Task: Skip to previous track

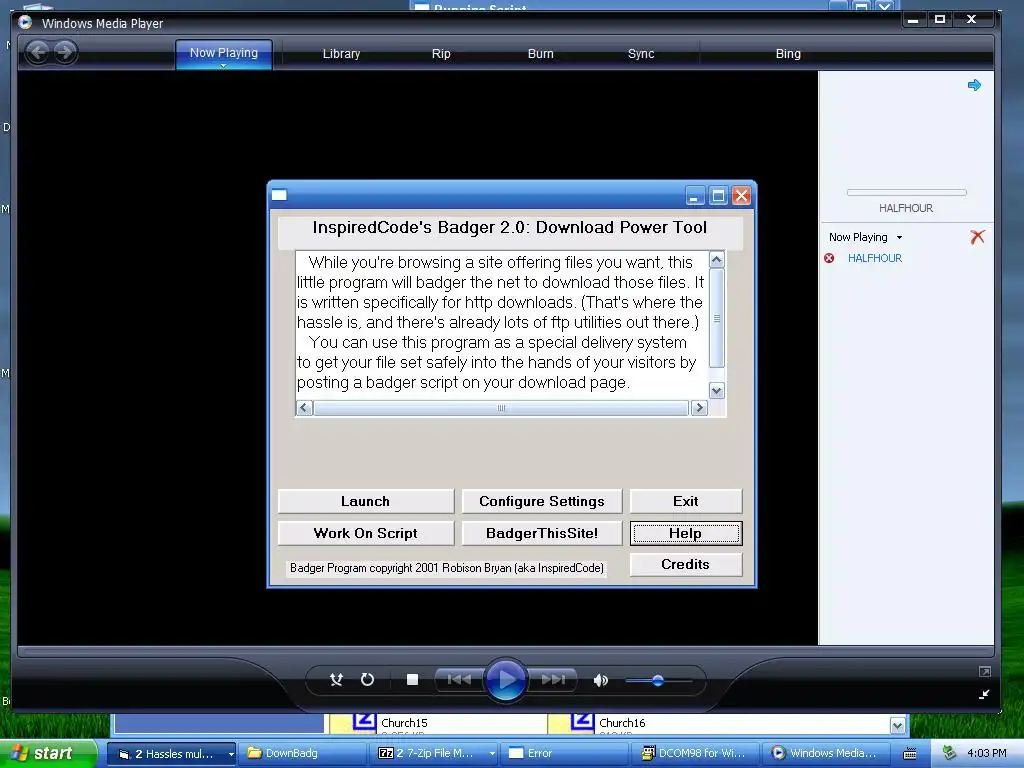Action: 460,680
